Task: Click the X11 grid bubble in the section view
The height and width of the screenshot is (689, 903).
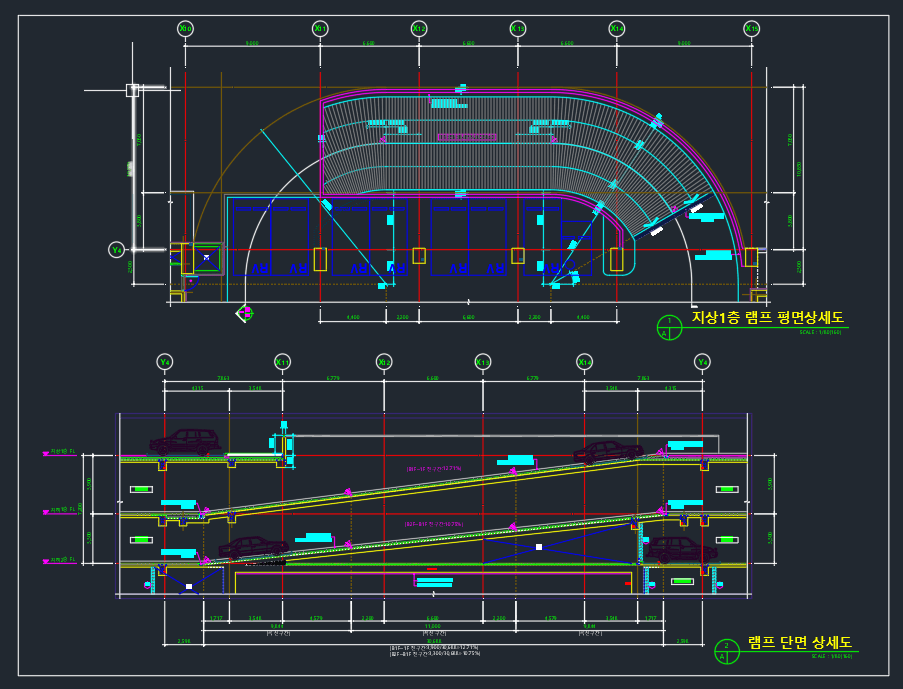Action: click(282, 362)
